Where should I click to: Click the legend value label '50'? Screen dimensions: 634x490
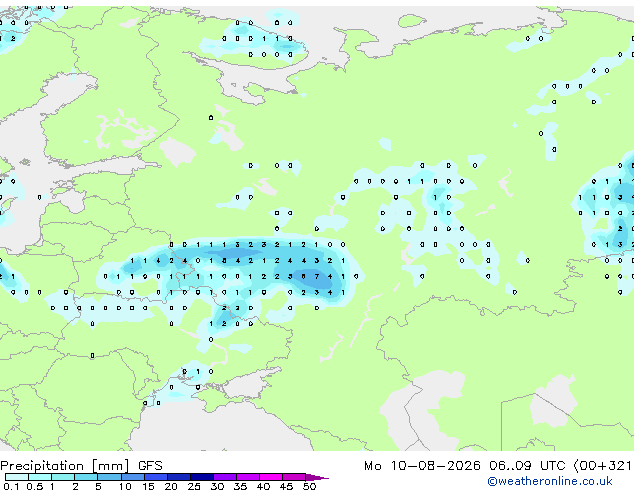click(309, 486)
